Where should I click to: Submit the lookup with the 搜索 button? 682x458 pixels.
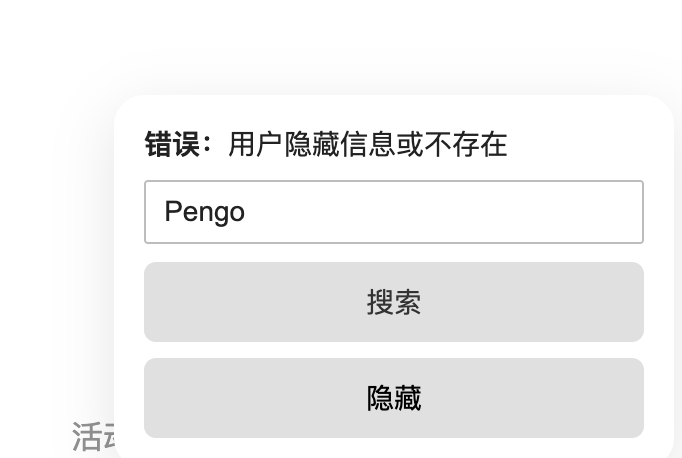point(394,302)
